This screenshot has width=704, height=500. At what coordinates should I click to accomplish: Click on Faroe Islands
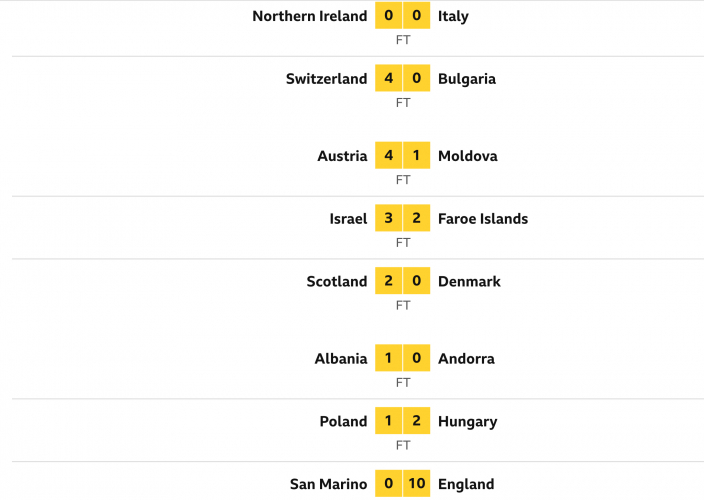pos(483,219)
